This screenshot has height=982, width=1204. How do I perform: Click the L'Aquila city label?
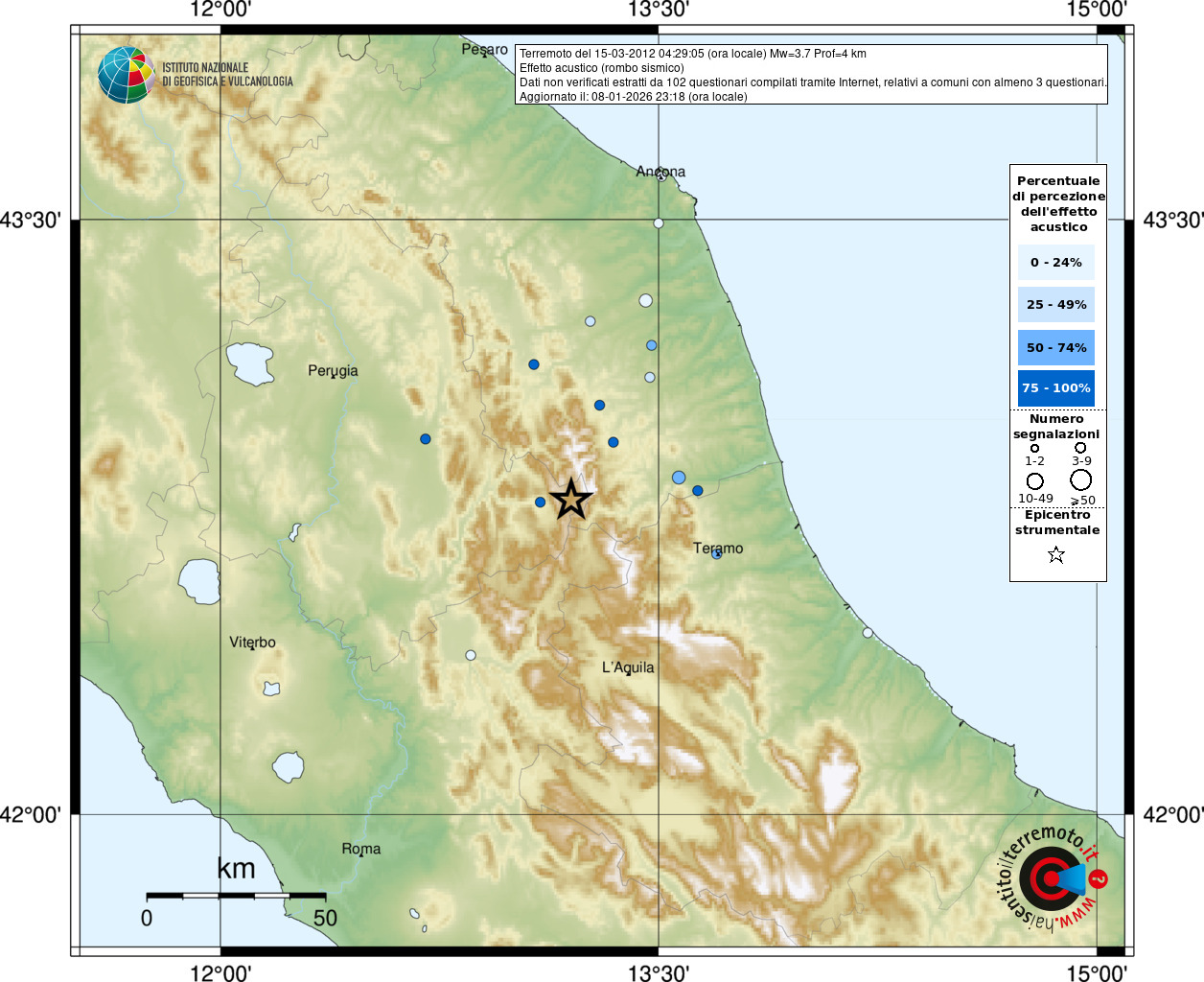tap(628, 667)
